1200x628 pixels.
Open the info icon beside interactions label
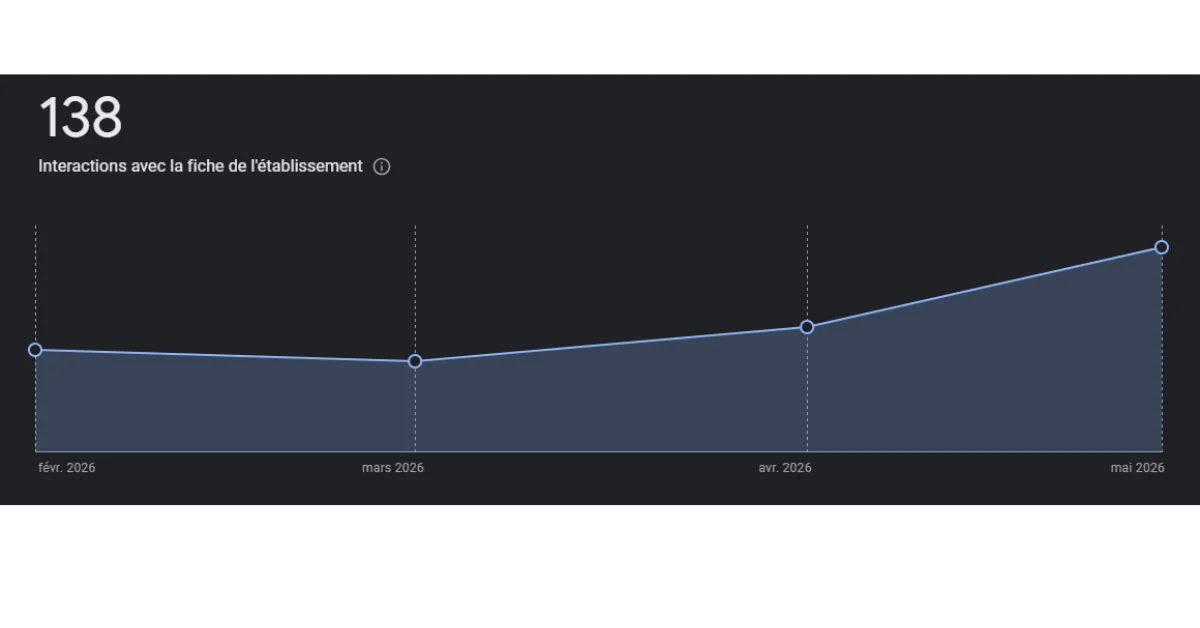click(x=381, y=167)
